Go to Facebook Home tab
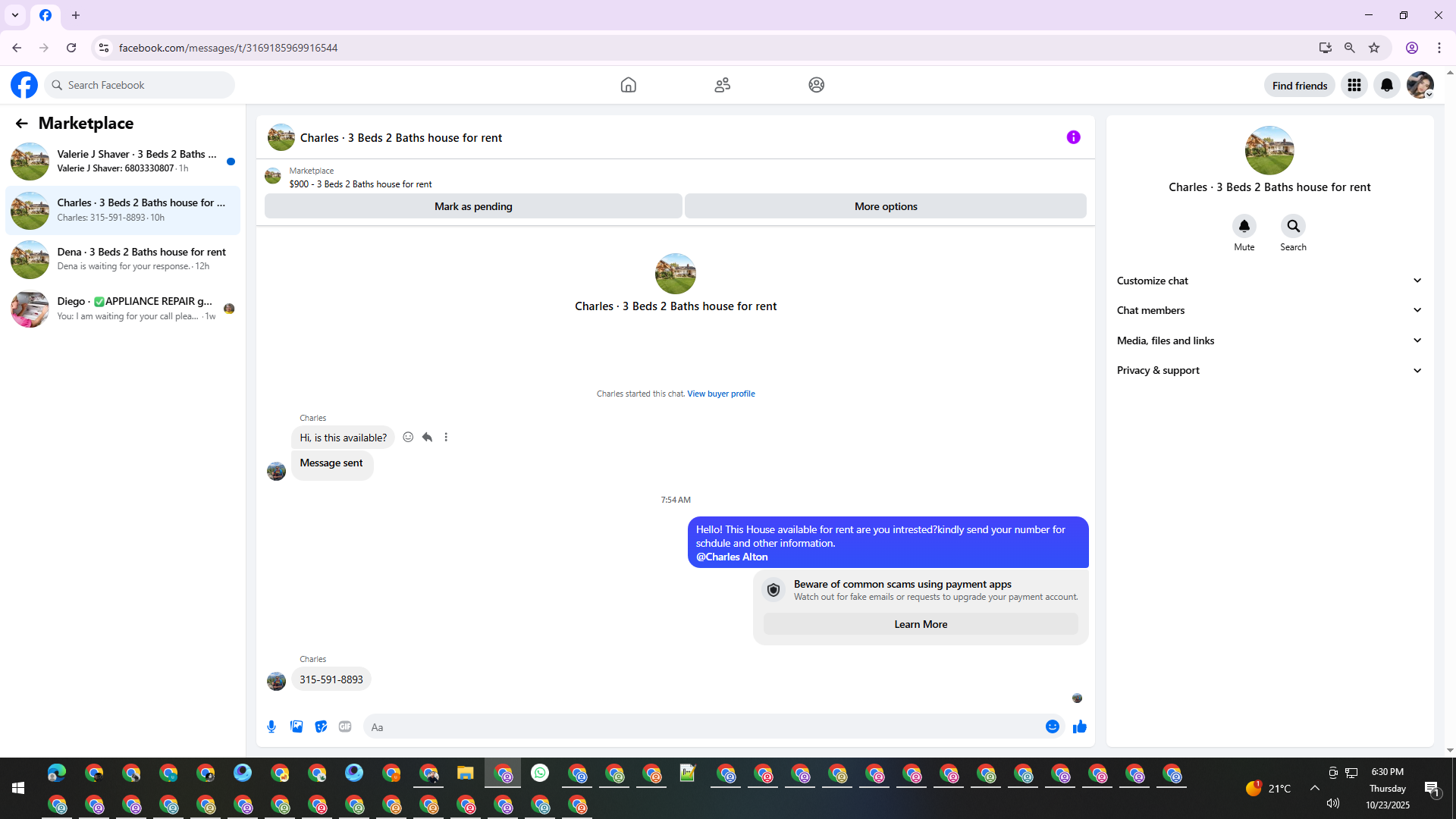This screenshot has width=1456, height=819. coord(628,85)
